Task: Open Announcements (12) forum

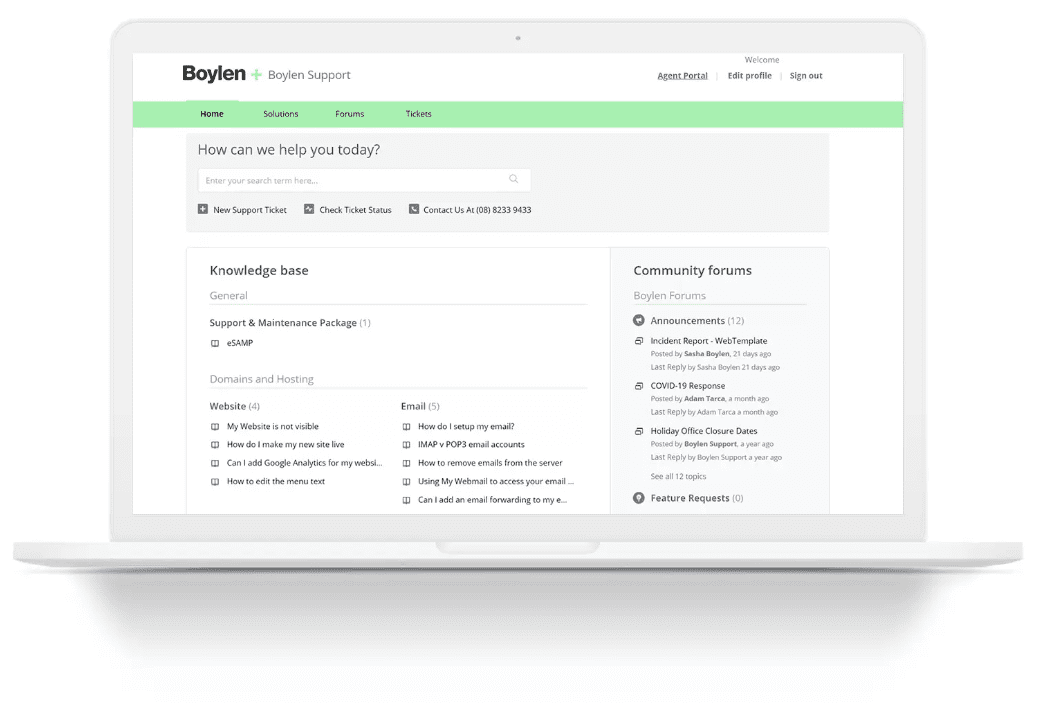Action: point(697,320)
